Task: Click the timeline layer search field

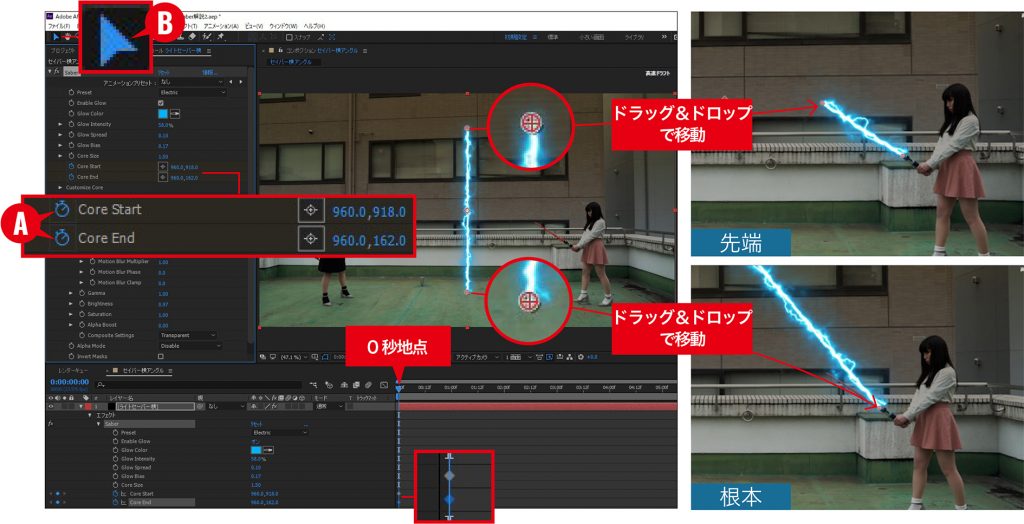Action: tap(199, 385)
